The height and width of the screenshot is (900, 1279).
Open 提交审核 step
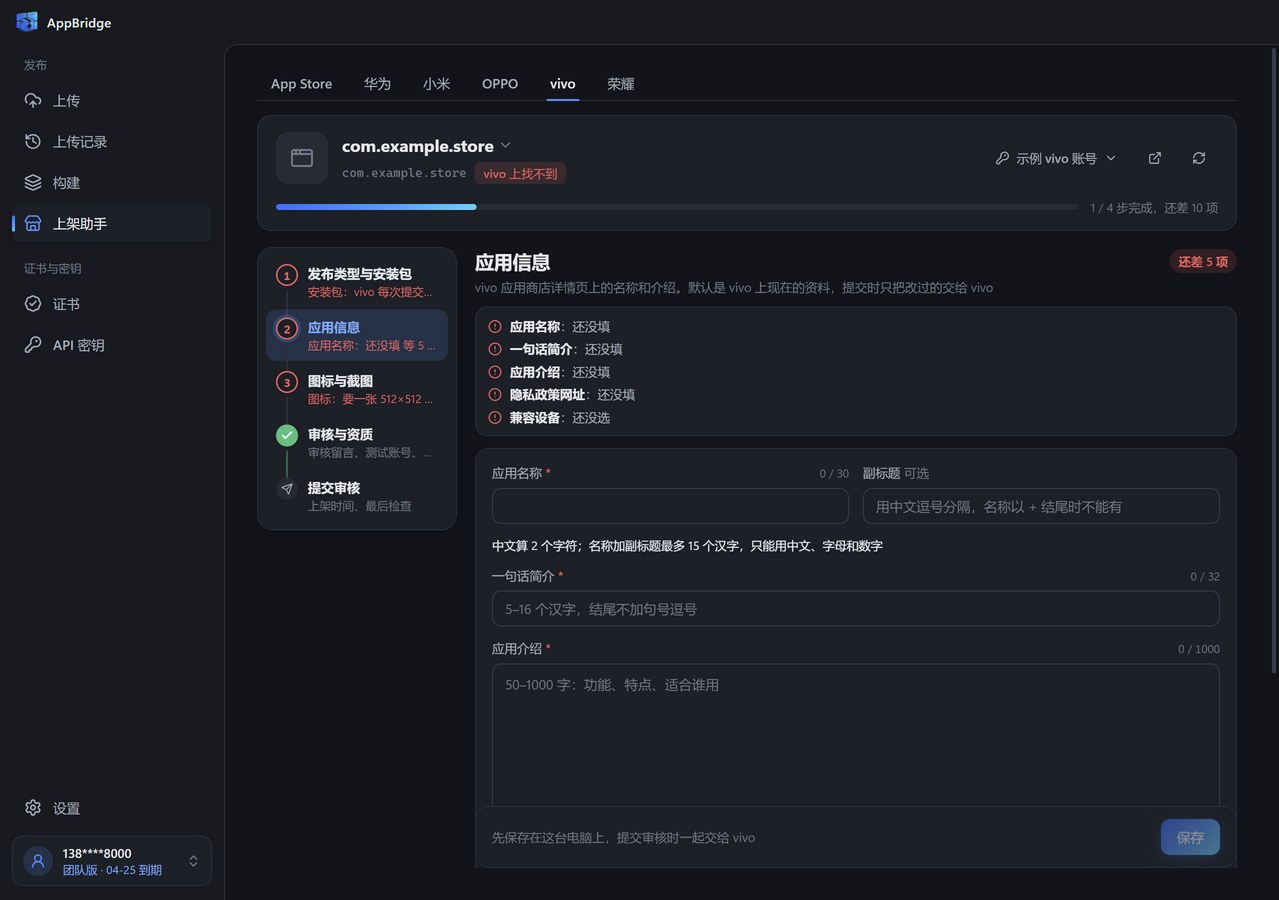tap(357, 496)
